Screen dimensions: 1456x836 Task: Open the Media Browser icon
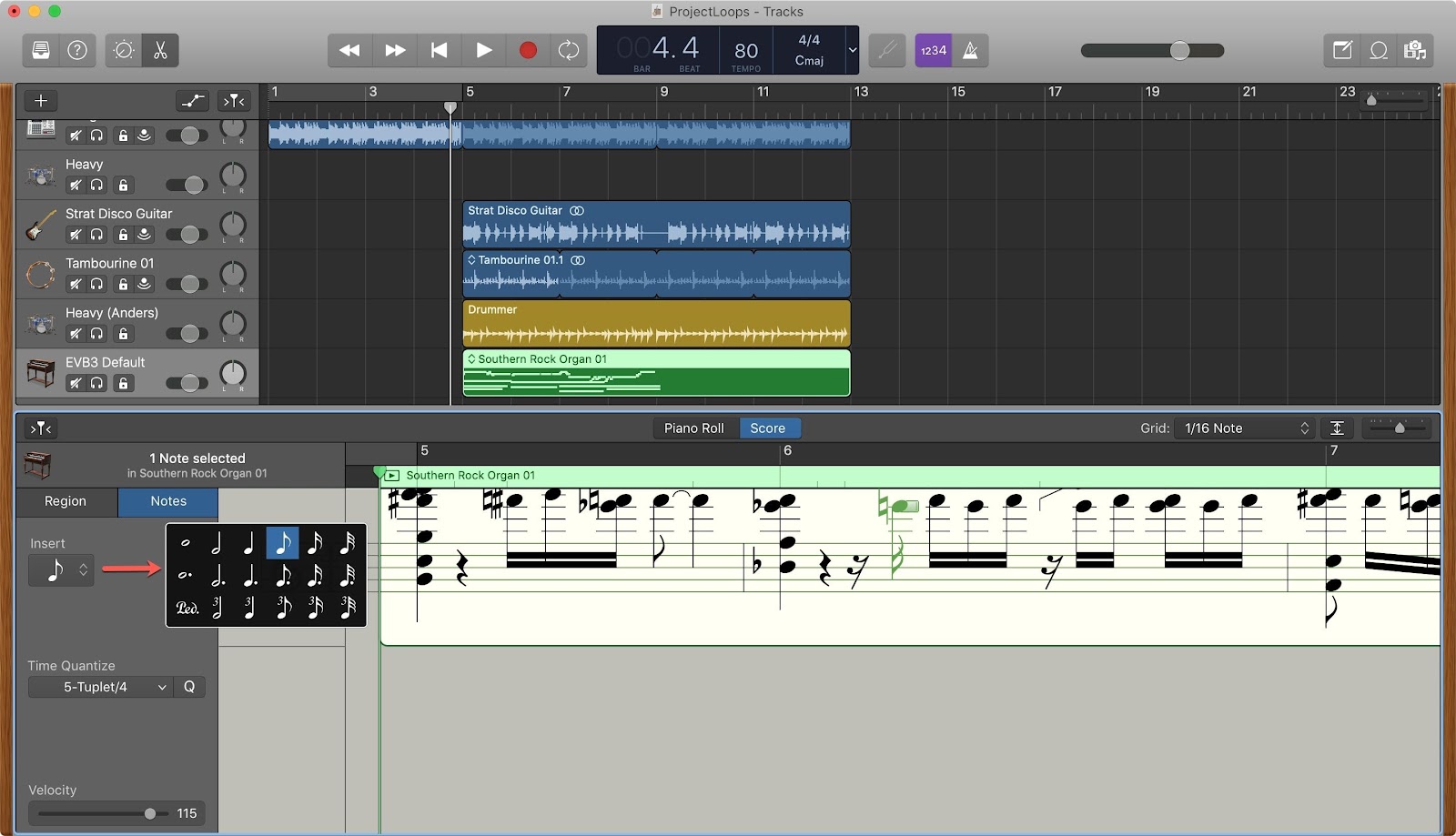(x=1415, y=50)
